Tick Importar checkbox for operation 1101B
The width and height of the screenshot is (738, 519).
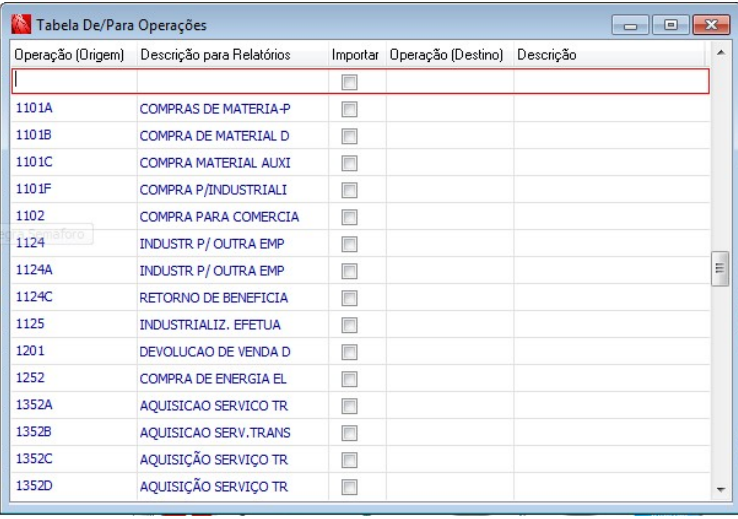click(349, 136)
